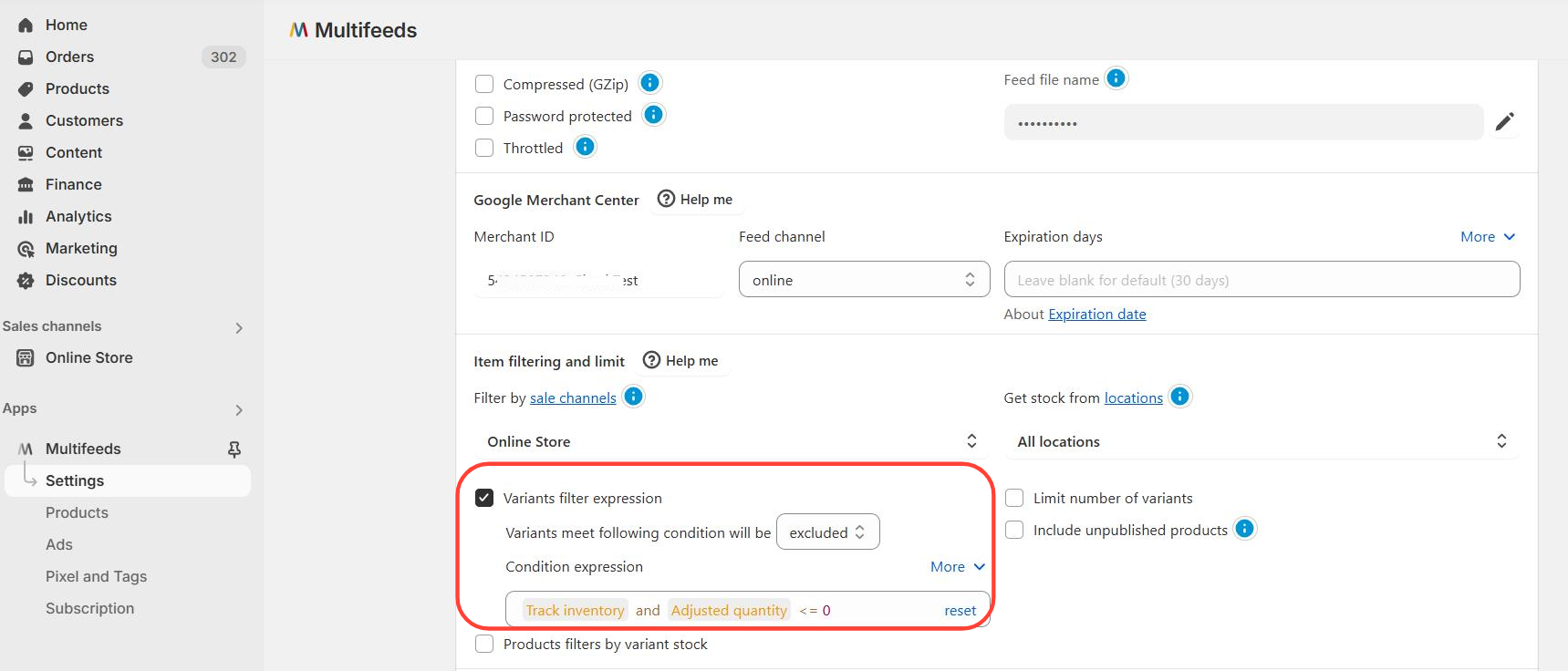Open Help me for Google Merchant Center
The image size is (1568, 671).
point(695,200)
